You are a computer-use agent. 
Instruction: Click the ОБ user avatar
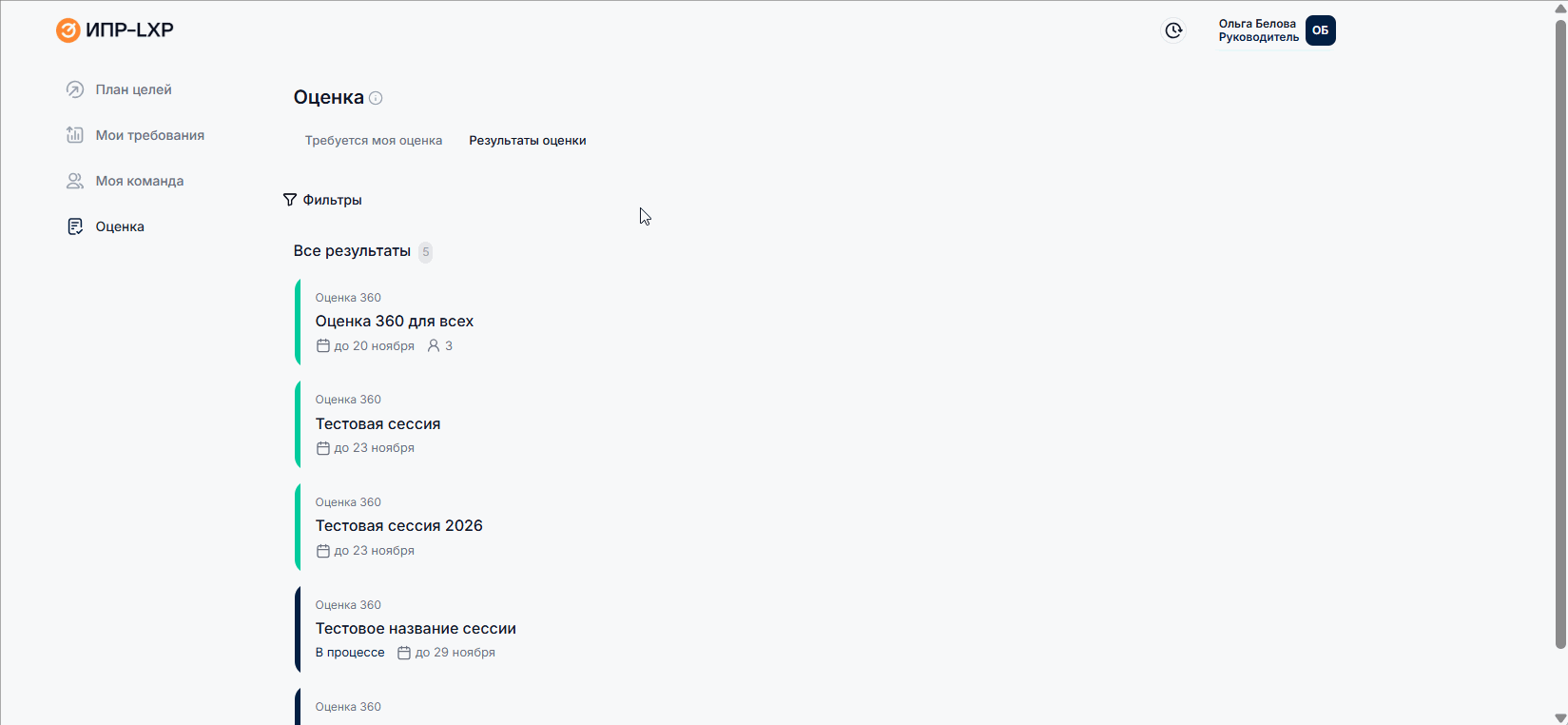(x=1320, y=30)
